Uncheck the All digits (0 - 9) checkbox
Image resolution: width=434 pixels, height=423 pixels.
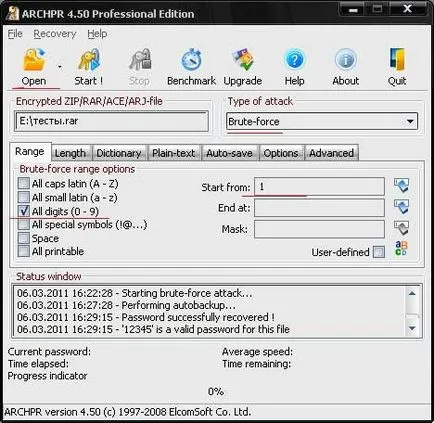click(24, 211)
